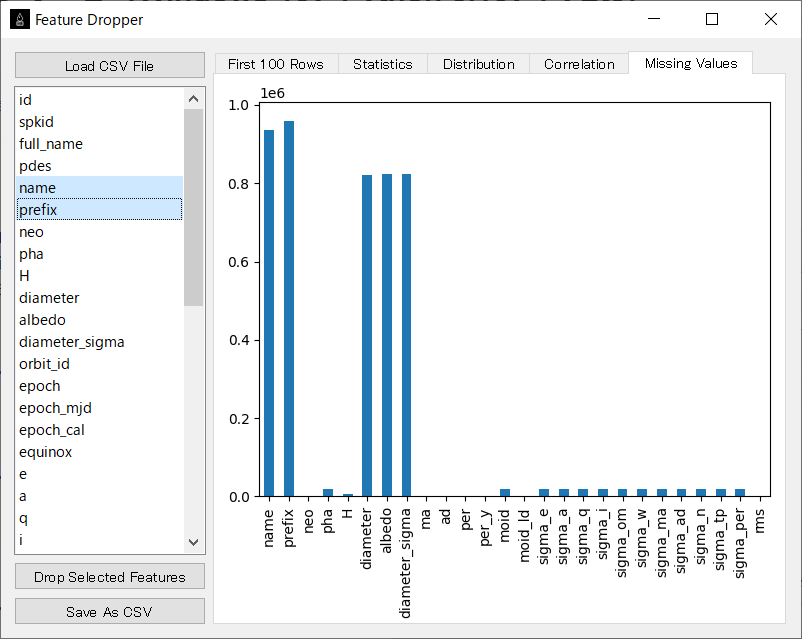Viewport: 802px width, 639px height.
Task: Click the 'albedo' bar in the chart
Action: point(387,335)
